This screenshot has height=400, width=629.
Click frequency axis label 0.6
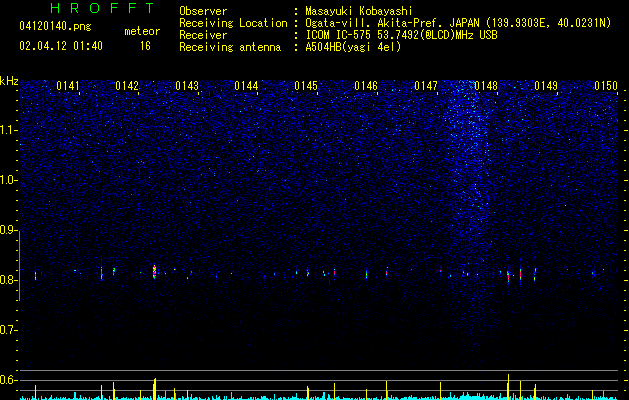coord(8,380)
